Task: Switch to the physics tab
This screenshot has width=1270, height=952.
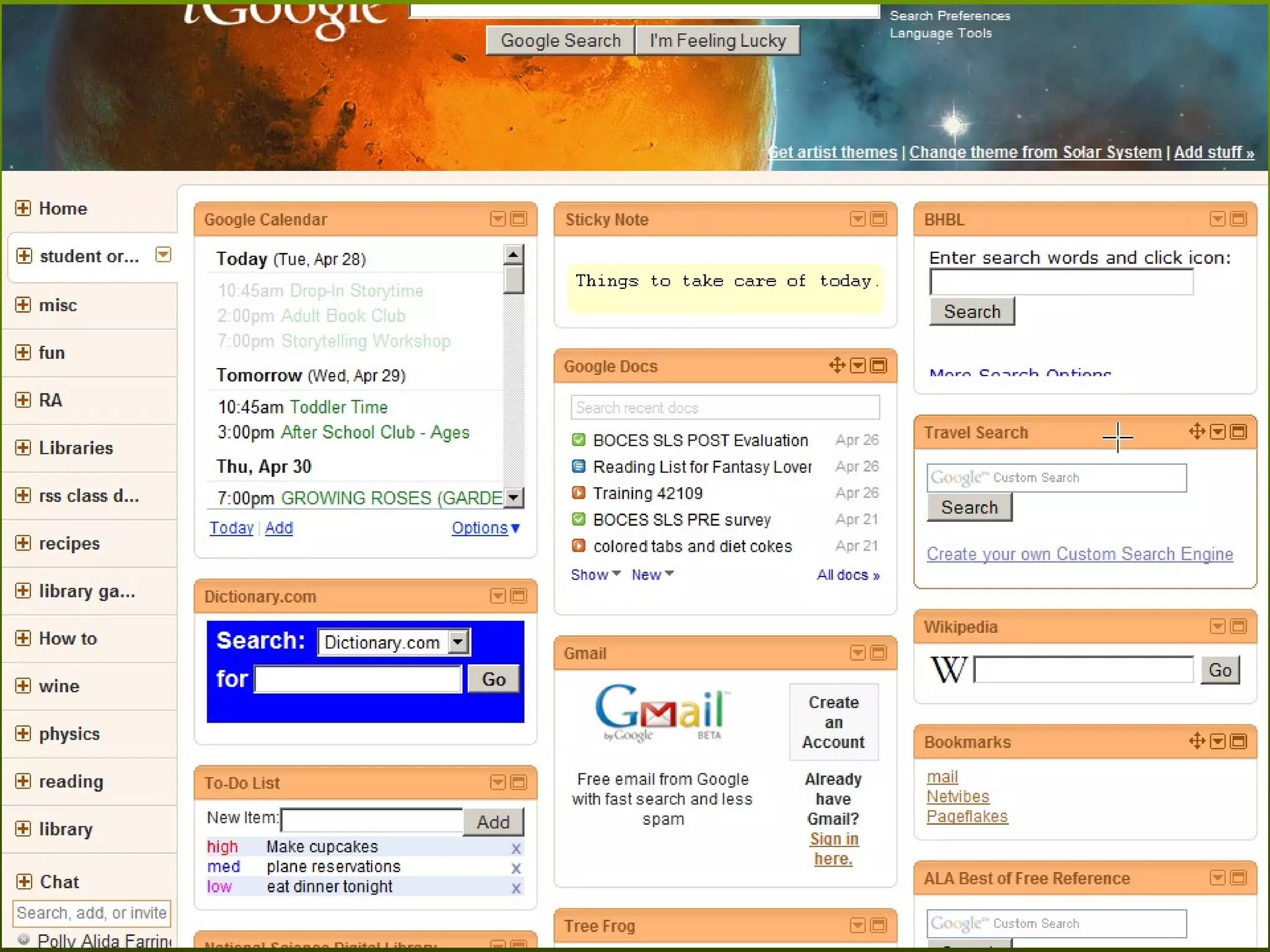Action: [x=69, y=734]
